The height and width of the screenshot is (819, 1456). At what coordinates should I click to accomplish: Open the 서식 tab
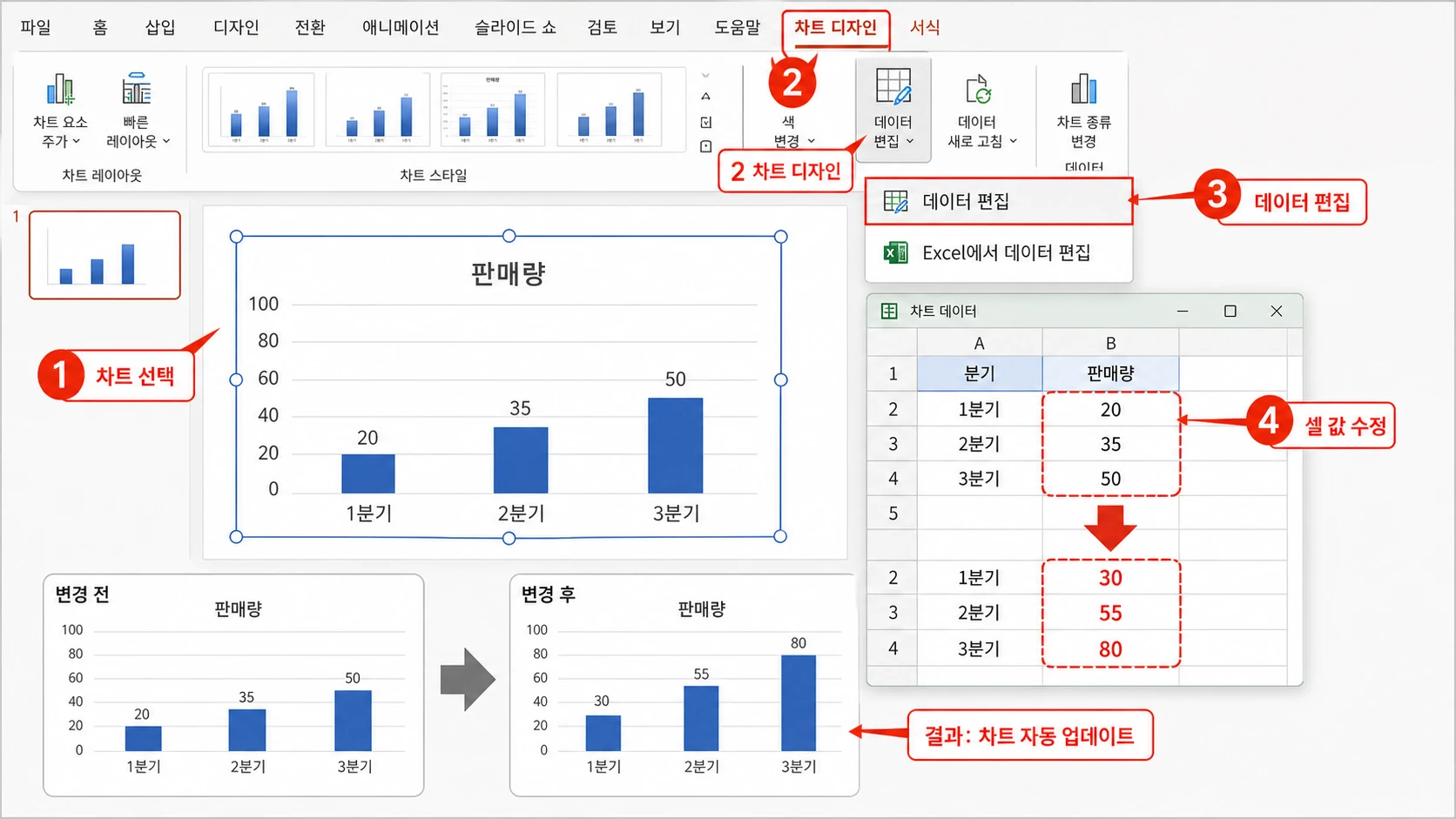tap(925, 27)
